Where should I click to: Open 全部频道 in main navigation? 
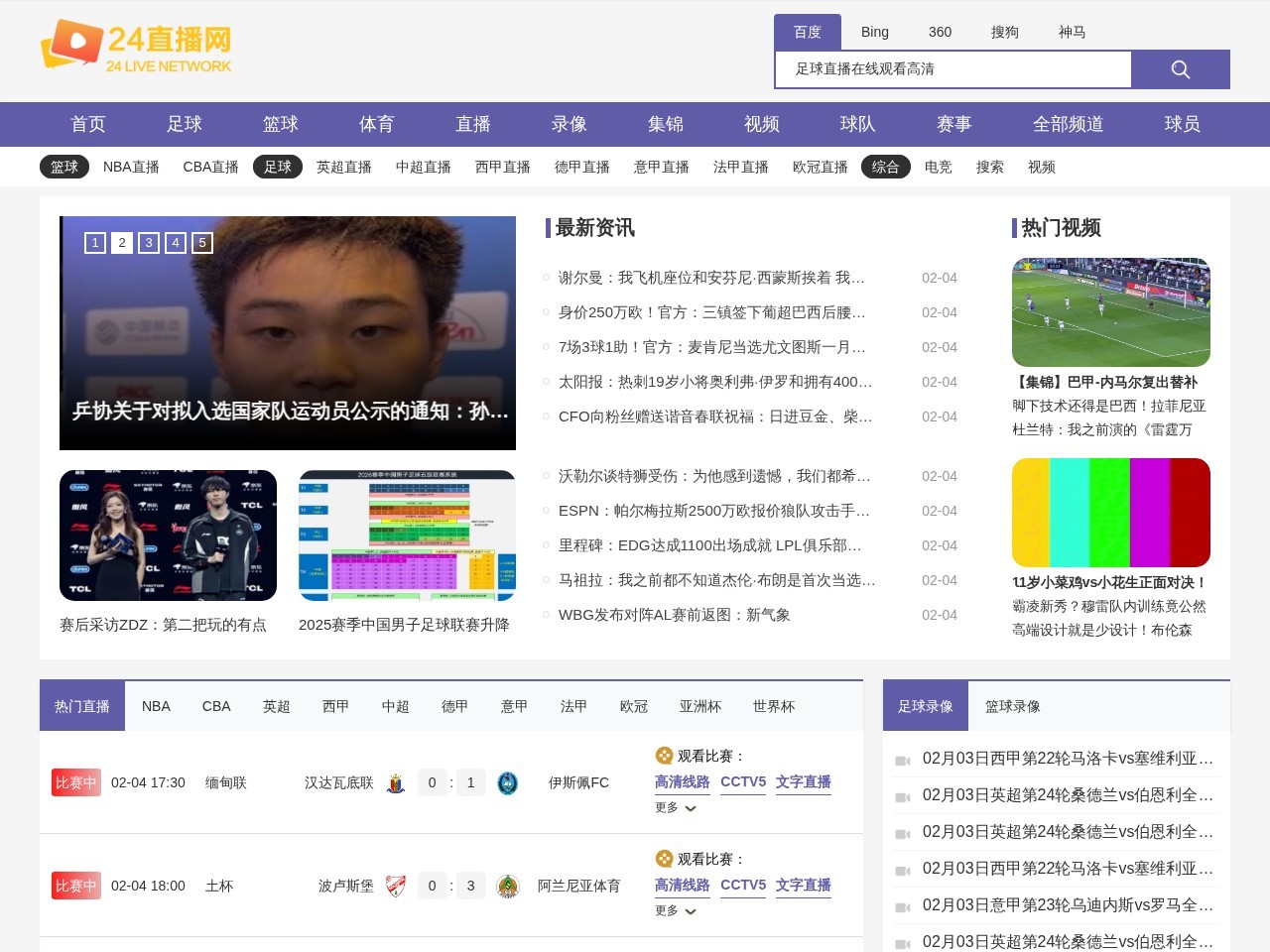click(x=1069, y=124)
